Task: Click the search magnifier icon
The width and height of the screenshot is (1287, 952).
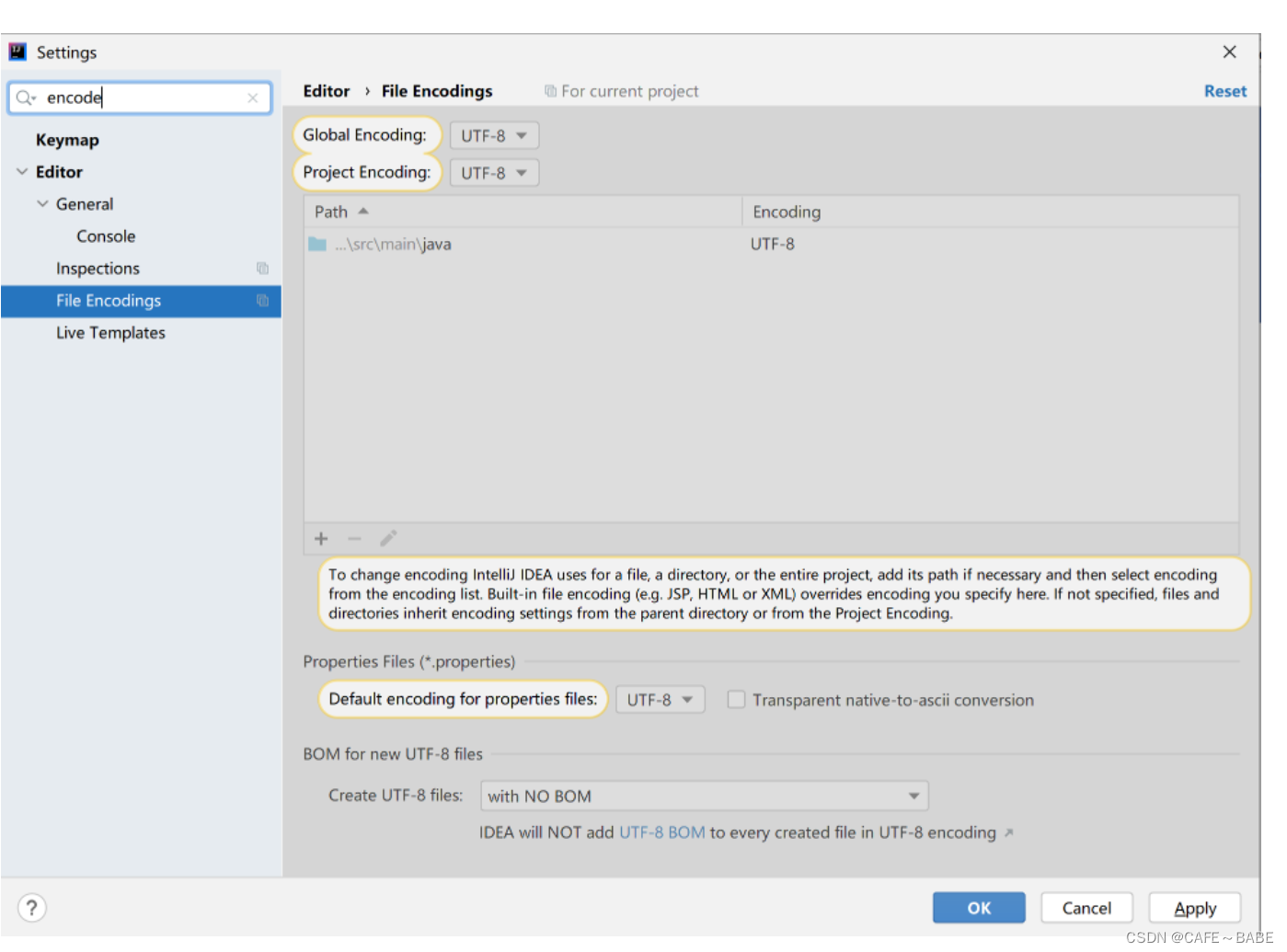Action: [25, 98]
